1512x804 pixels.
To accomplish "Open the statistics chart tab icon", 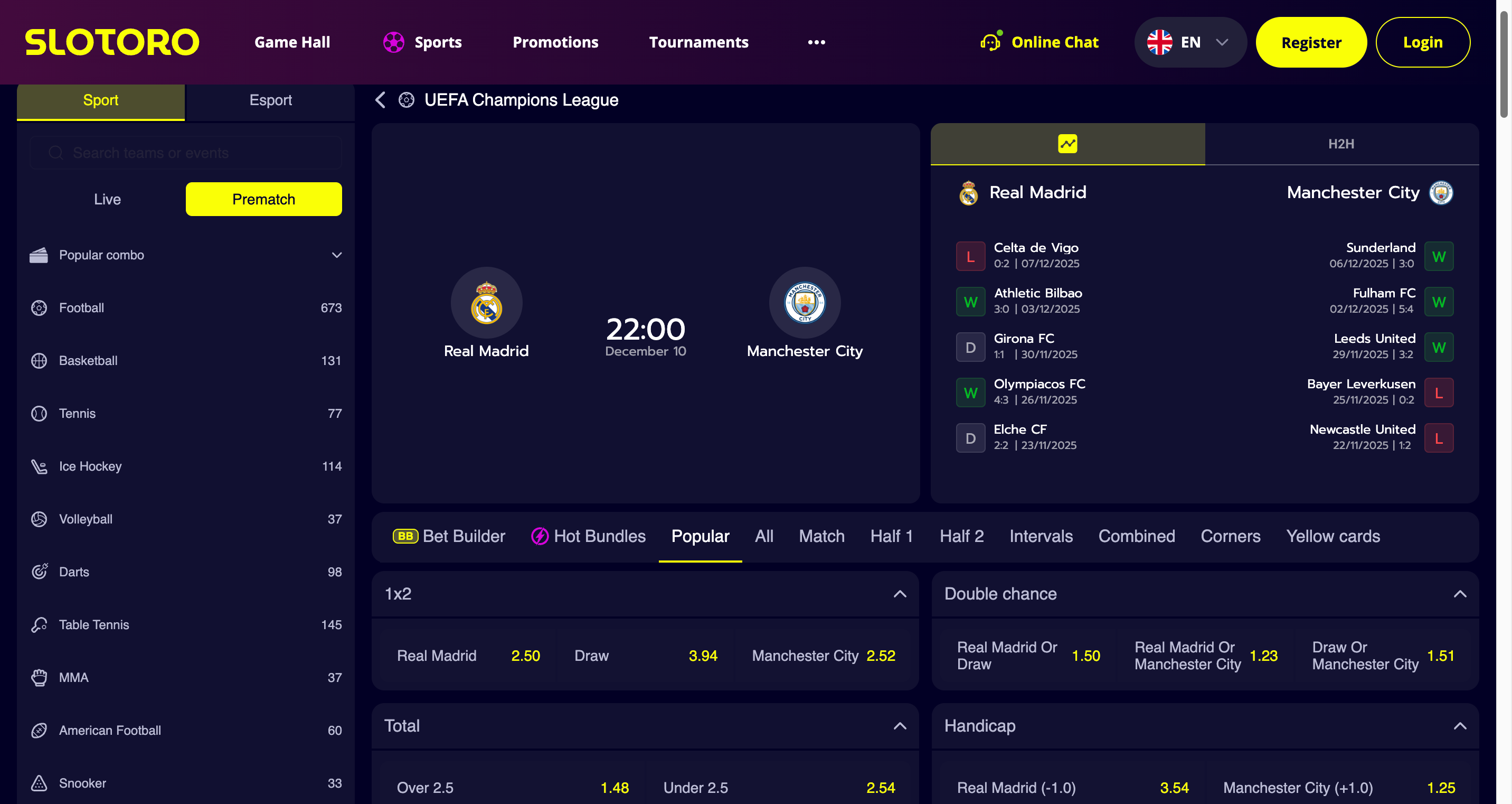I will click(x=1067, y=144).
